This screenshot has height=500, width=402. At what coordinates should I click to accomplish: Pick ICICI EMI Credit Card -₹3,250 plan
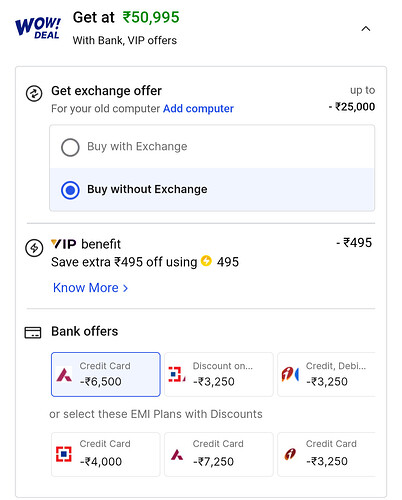point(326,454)
